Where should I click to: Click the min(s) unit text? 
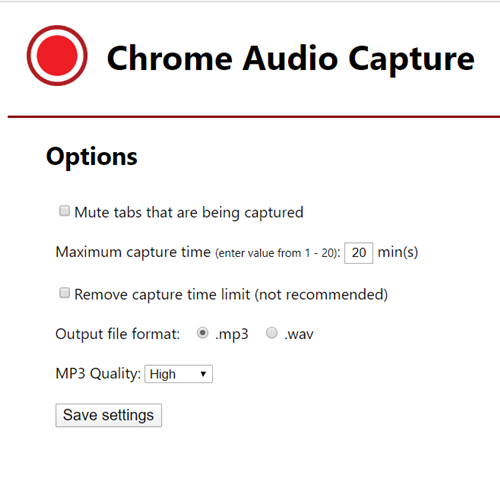pos(398,252)
